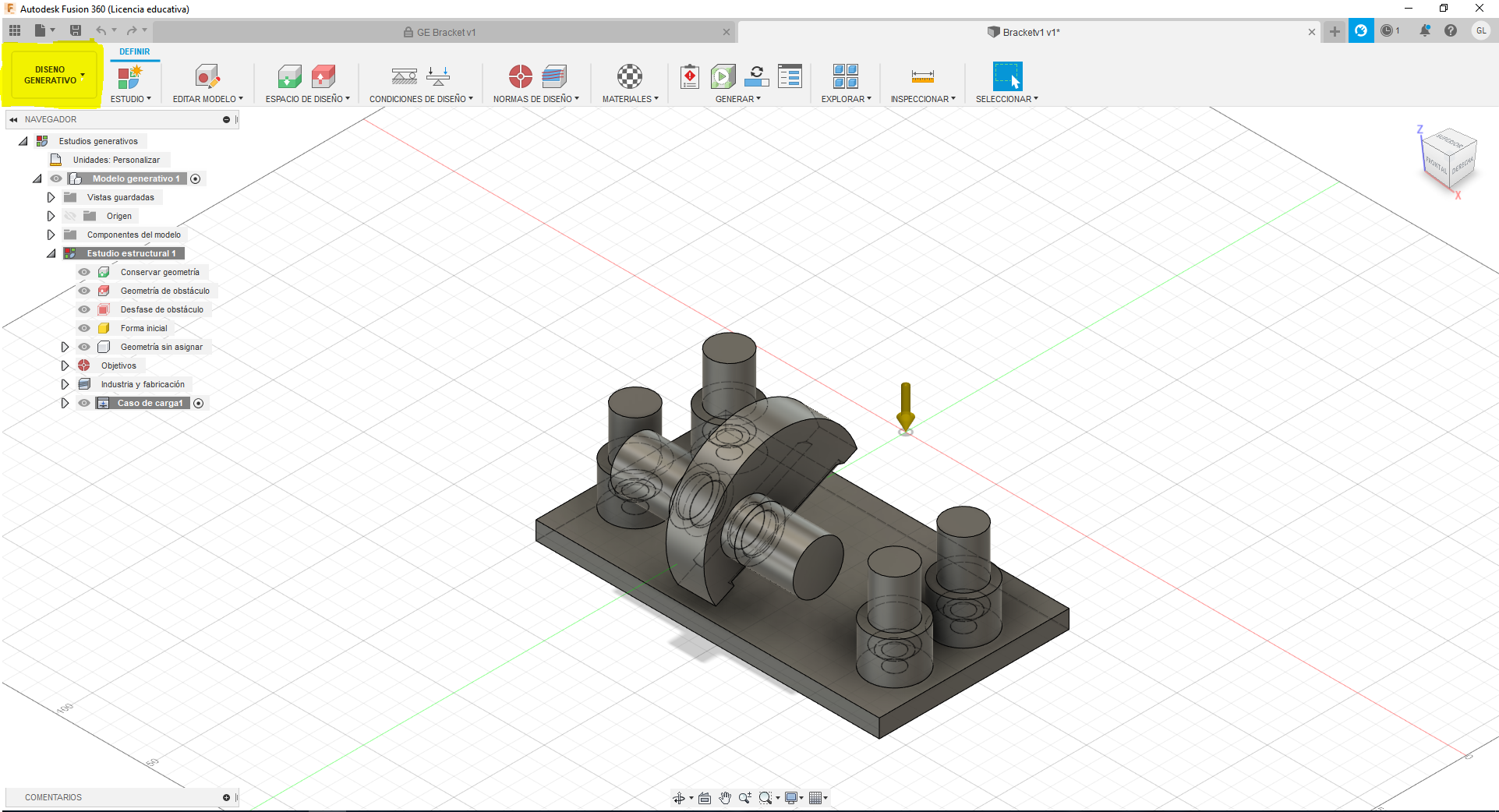The height and width of the screenshot is (812, 1499).
Task: Toggle eye icon for Geometría sin asignar
Action: [x=84, y=347]
